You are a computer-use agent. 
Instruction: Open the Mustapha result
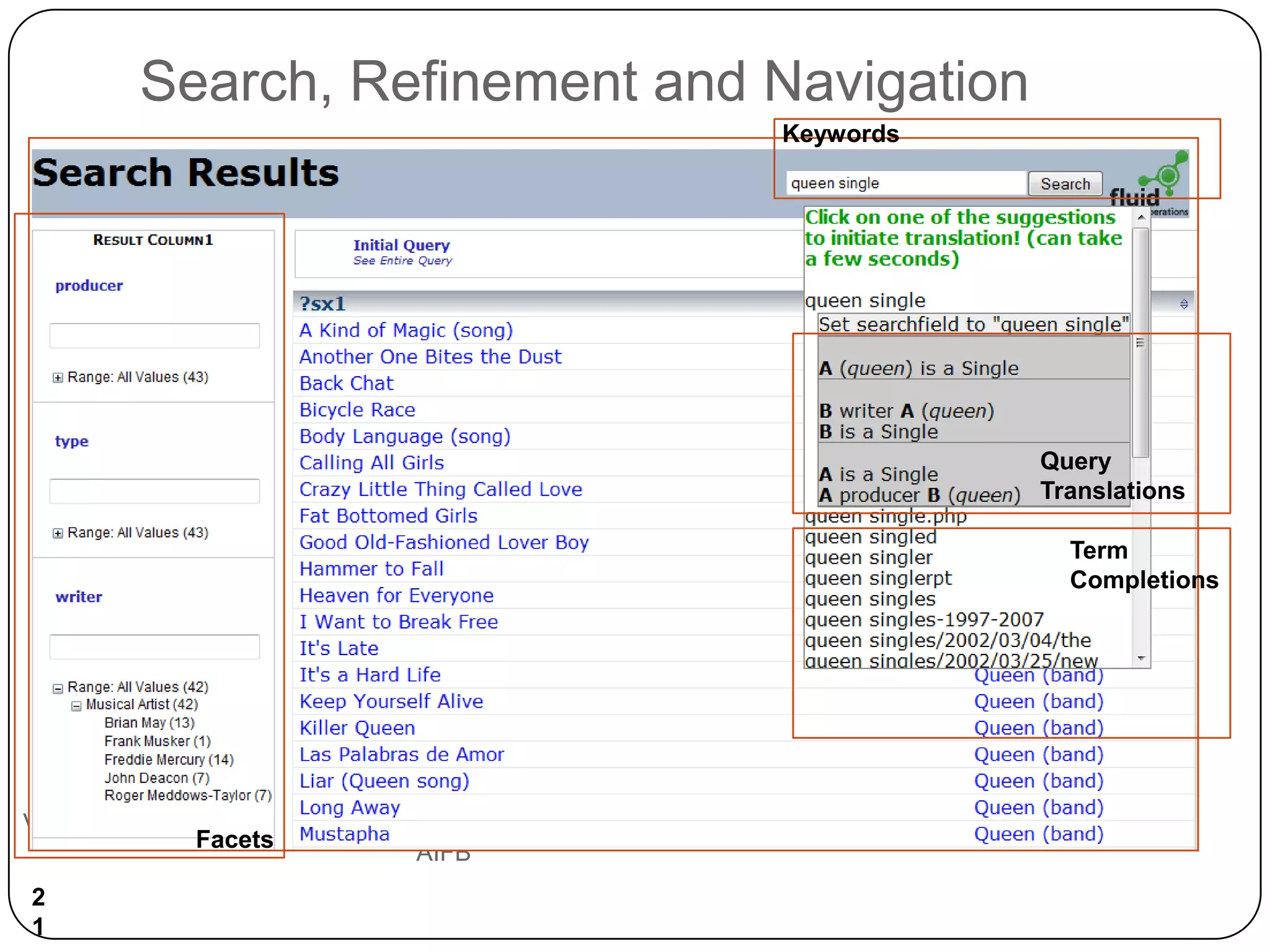(344, 834)
